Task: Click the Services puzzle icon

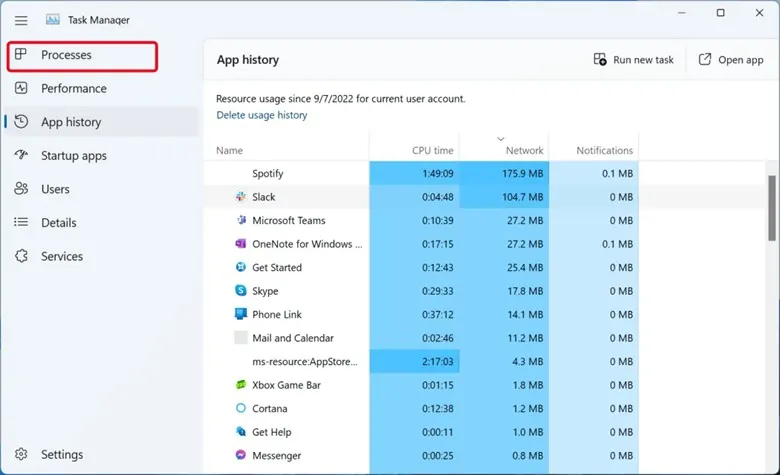Action: pyautogui.click(x=21, y=256)
